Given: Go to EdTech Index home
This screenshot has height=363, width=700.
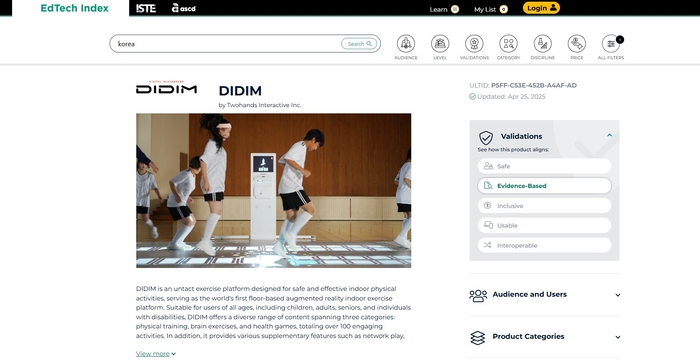Looking at the screenshot, I should click(x=74, y=8).
